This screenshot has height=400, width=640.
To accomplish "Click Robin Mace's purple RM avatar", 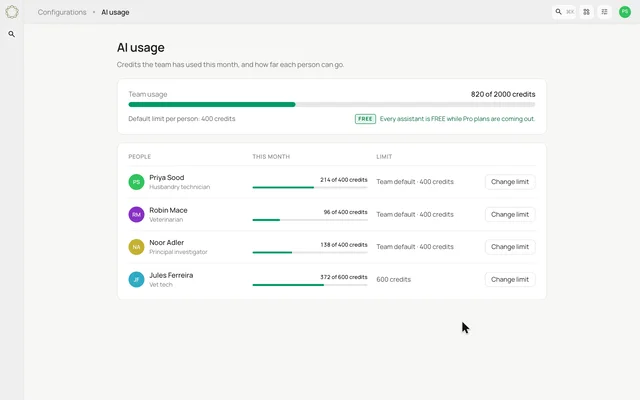I will [136, 214].
